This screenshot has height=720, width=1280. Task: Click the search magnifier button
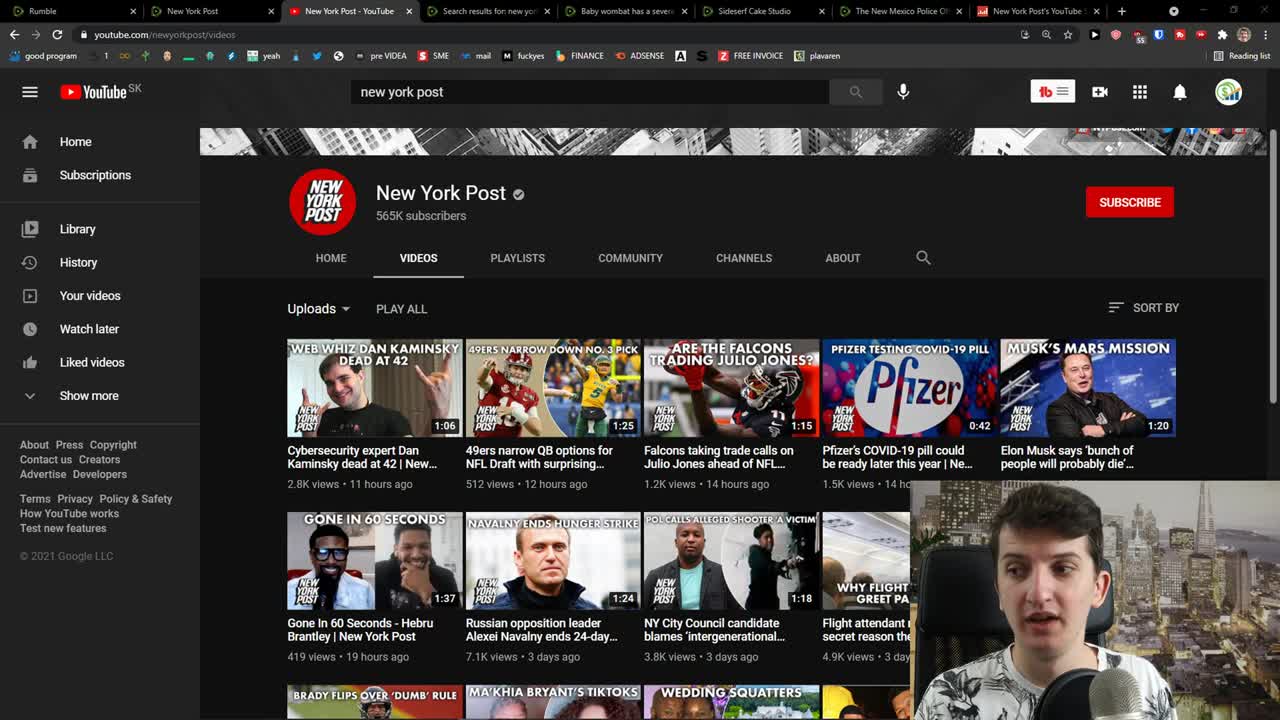pos(855,92)
